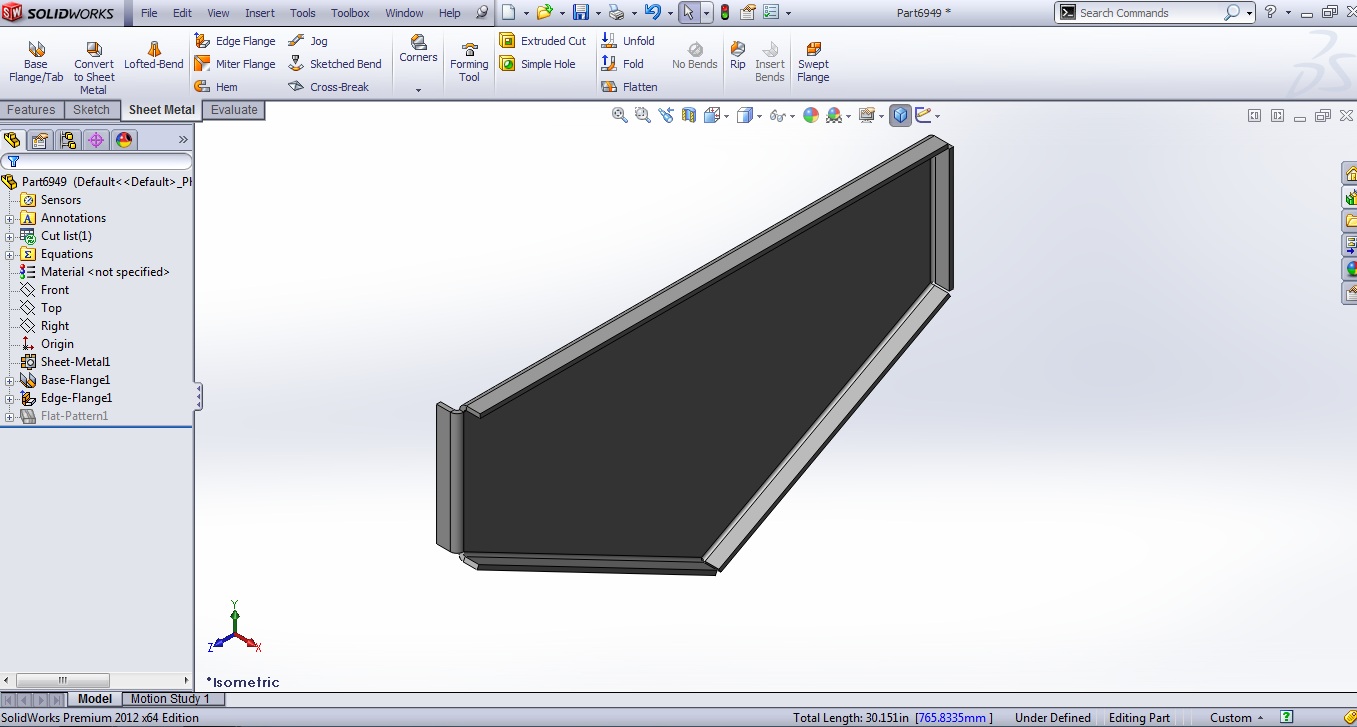The image size is (1357, 727).
Task: Click the 765.8335mm total length value
Action: pyautogui.click(x=951, y=717)
